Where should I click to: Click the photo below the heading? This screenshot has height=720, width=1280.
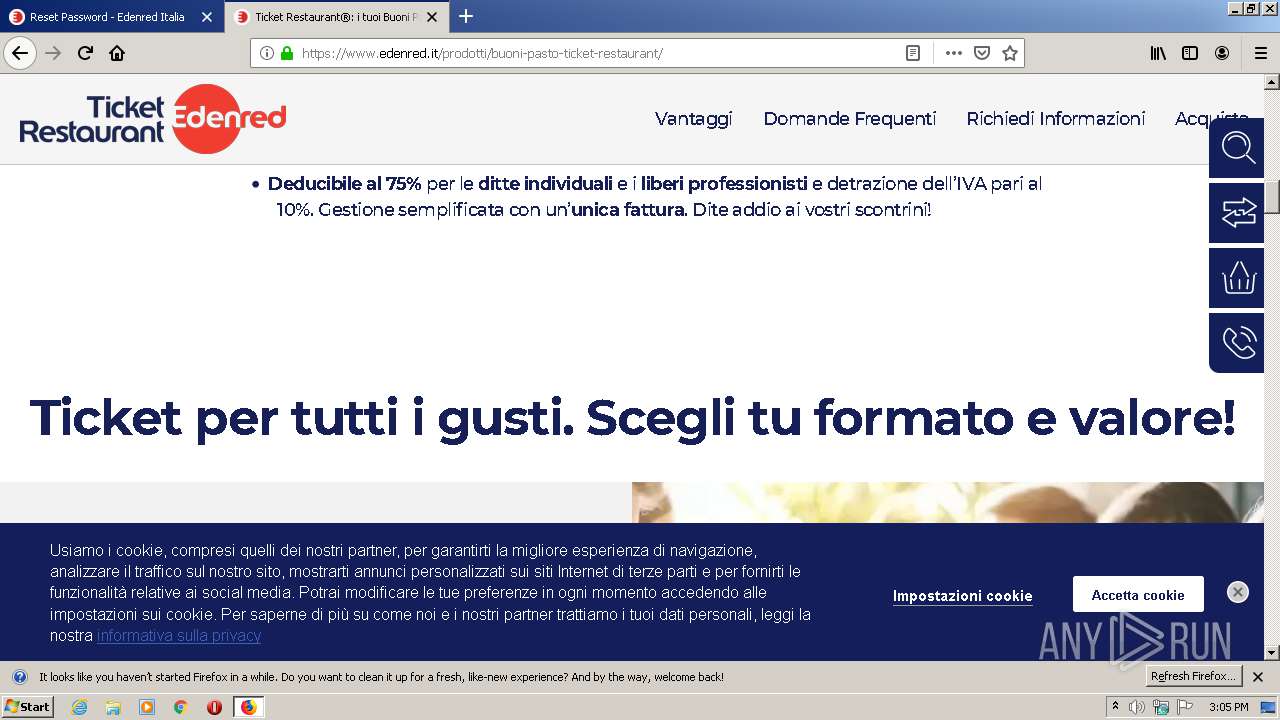coord(948,503)
